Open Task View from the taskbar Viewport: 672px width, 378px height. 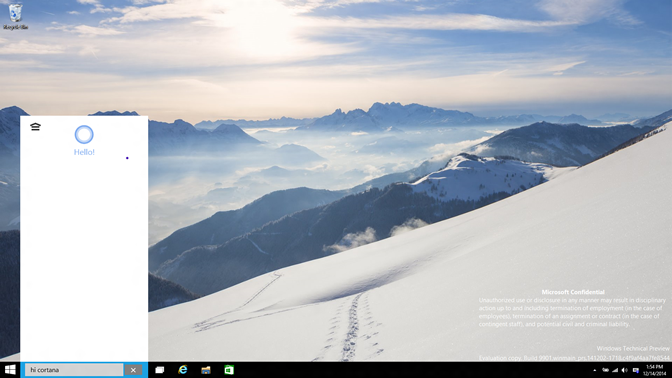click(x=160, y=370)
